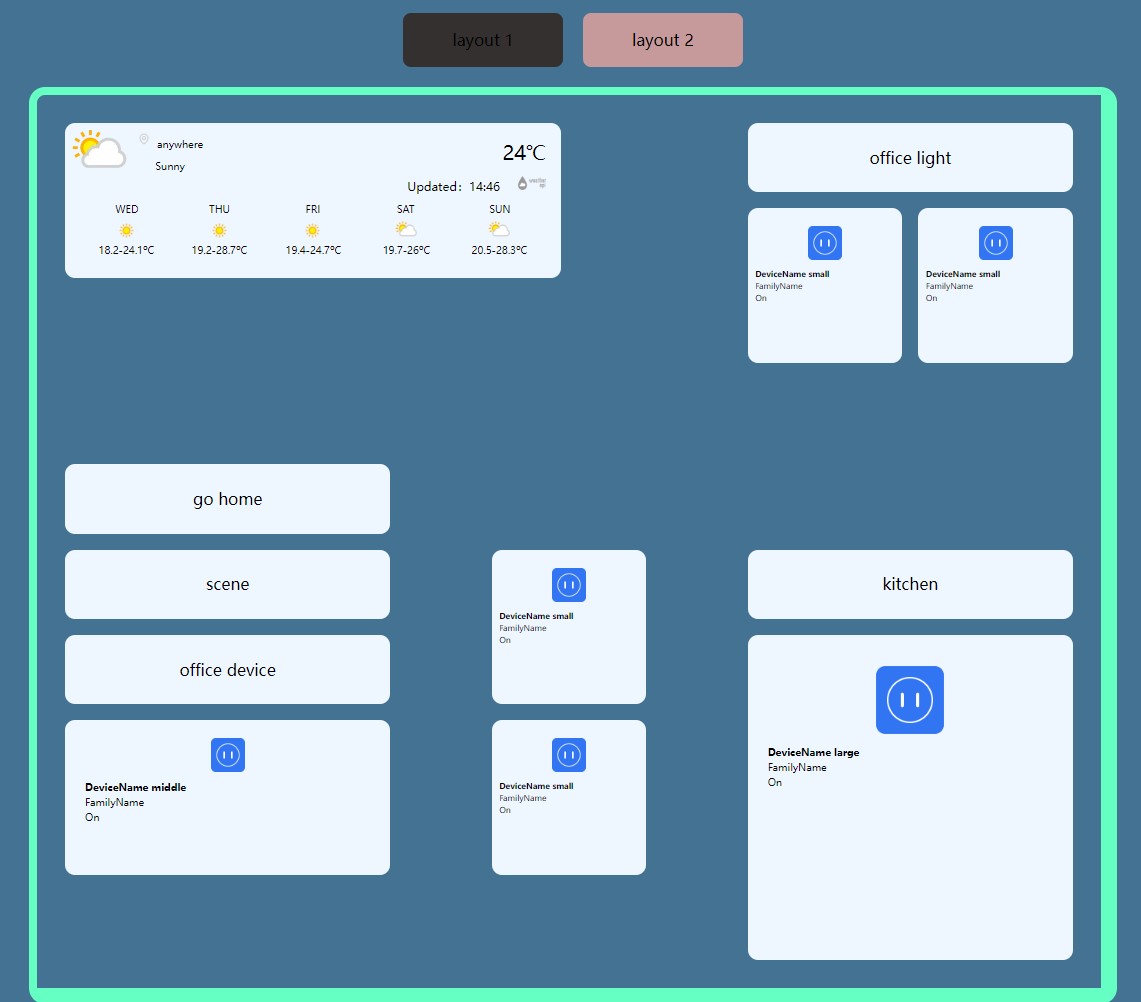Viewport: 1141px width, 1002px height.
Task: Click the WED forecast sun icon
Action: [127, 231]
